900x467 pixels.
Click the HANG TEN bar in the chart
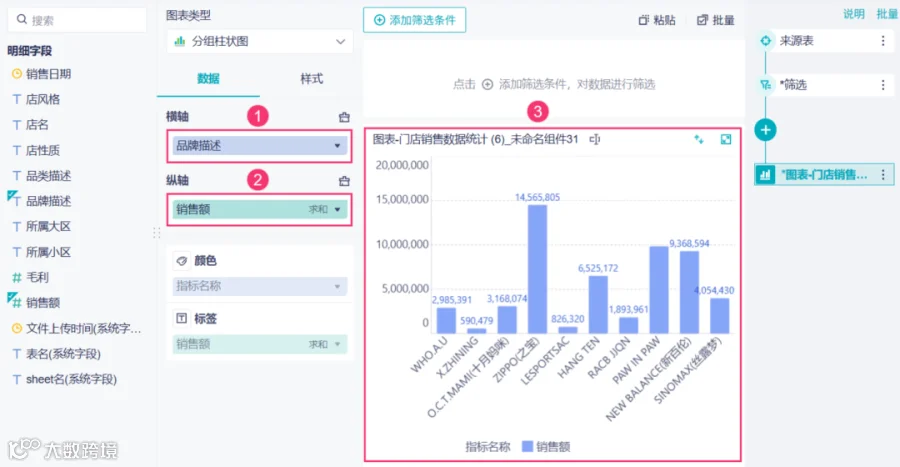point(598,305)
